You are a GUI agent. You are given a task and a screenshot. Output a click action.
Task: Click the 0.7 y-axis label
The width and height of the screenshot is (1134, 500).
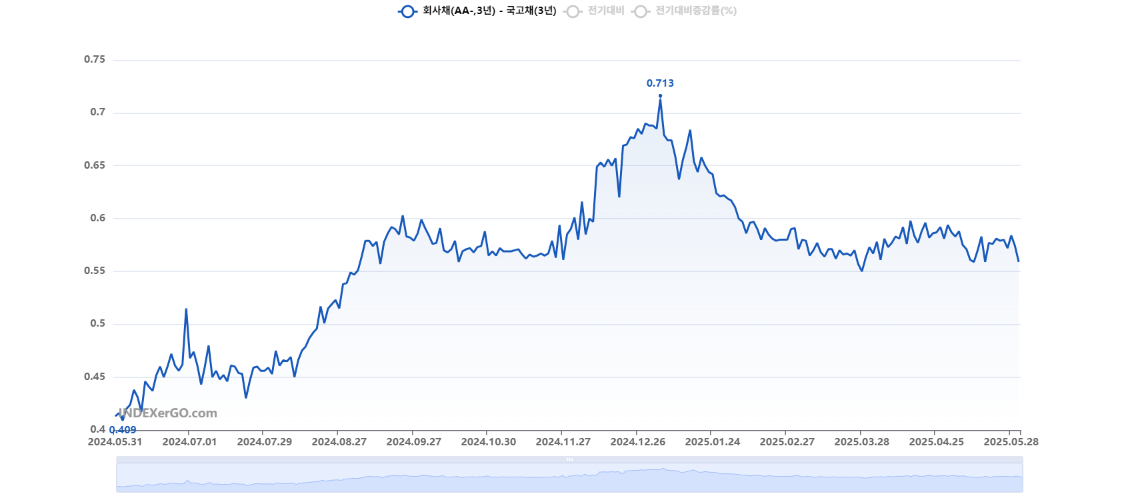tap(98, 113)
